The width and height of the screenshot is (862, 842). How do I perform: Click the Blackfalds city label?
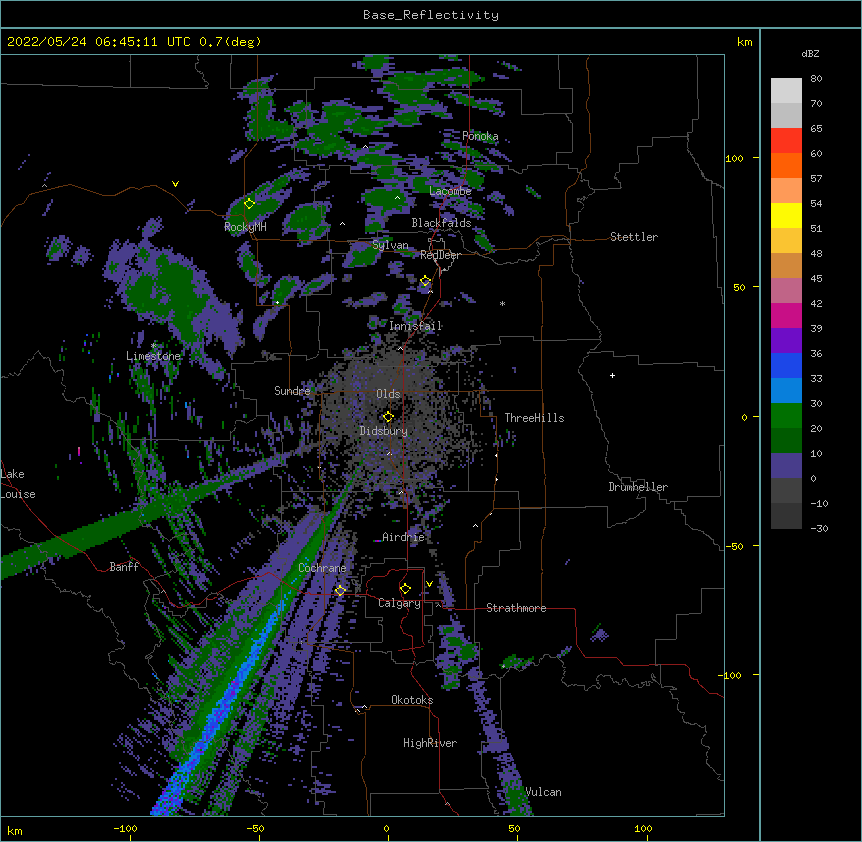tap(441, 223)
